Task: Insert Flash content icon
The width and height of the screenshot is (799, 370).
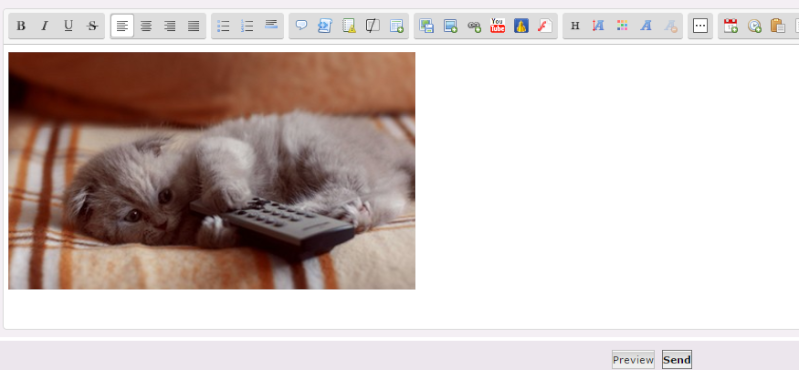Action: click(545, 26)
